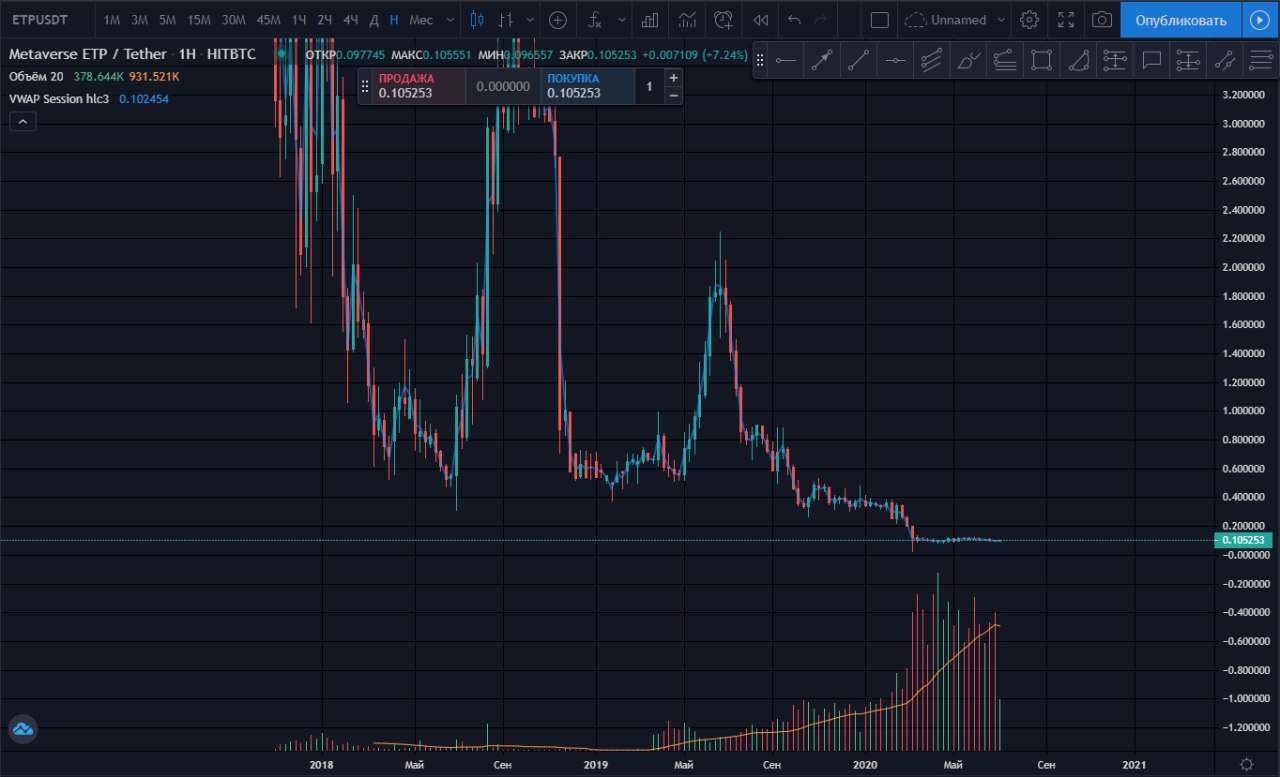Switch to the Д daily timeframe
Viewport: 1280px width, 777px height.
(x=373, y=20)
